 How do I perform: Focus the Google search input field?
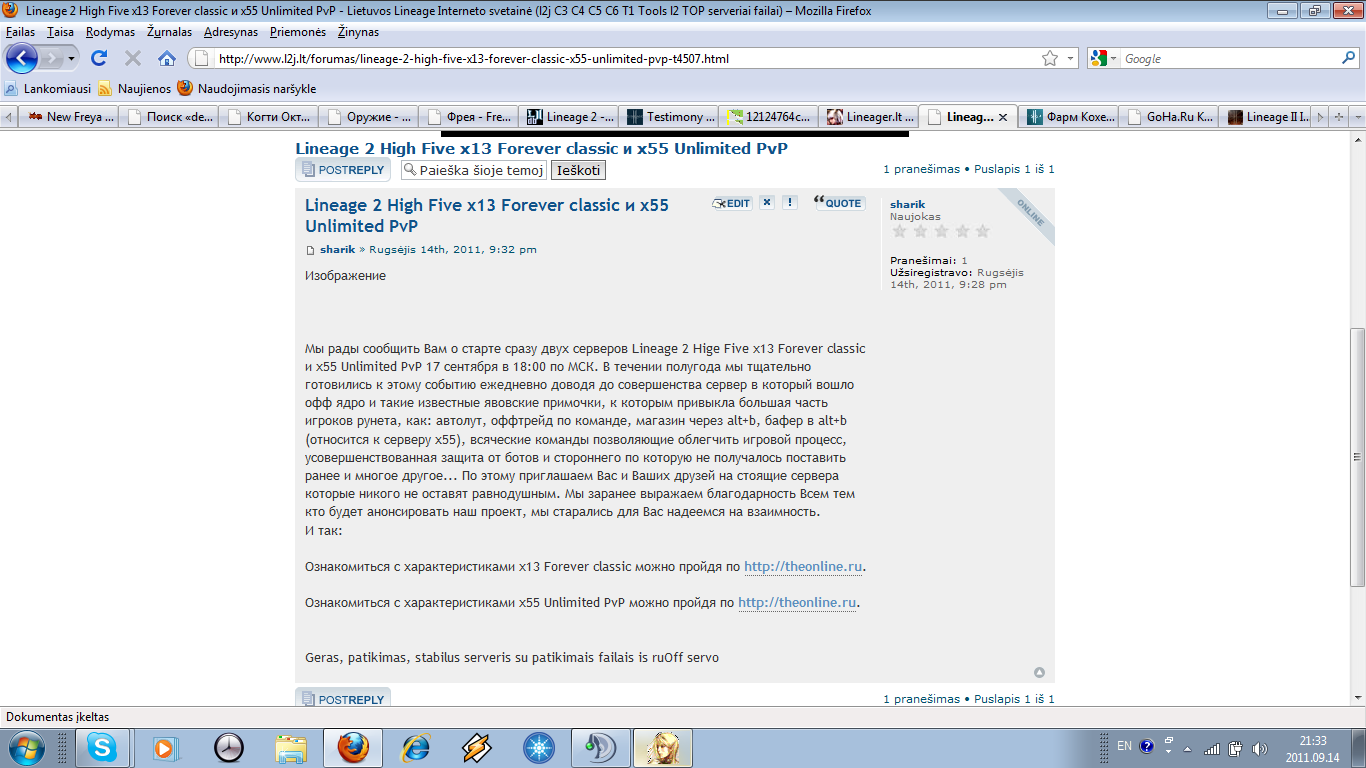point(1230,58)
